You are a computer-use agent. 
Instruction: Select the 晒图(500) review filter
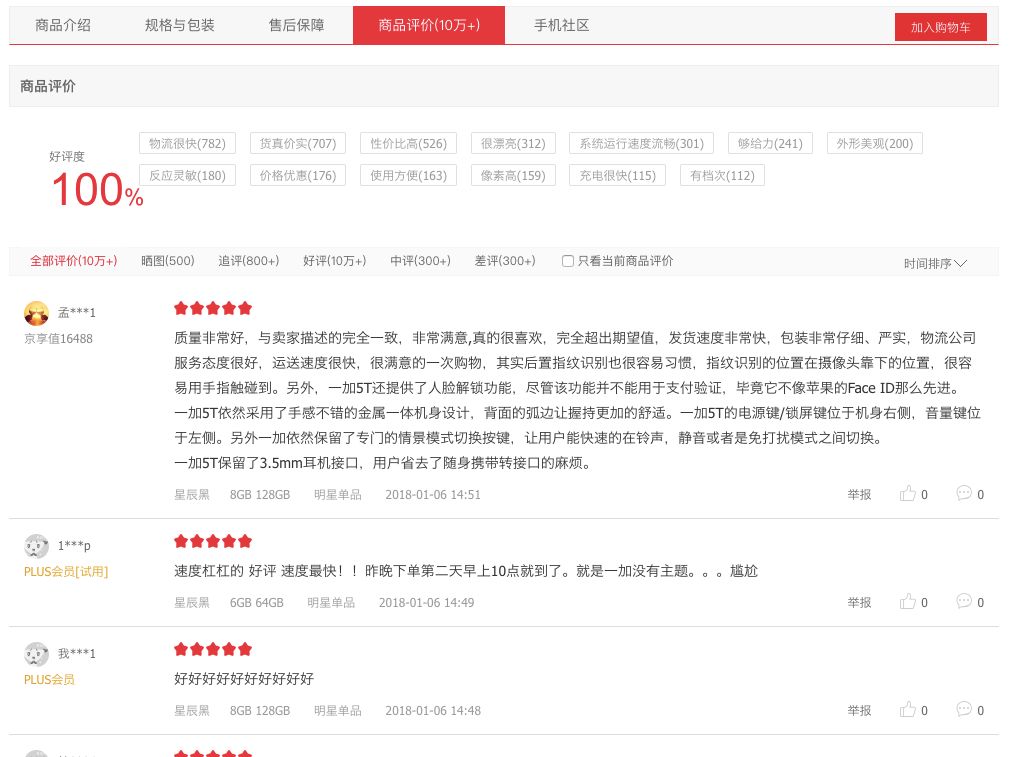[x=167, y=260]
